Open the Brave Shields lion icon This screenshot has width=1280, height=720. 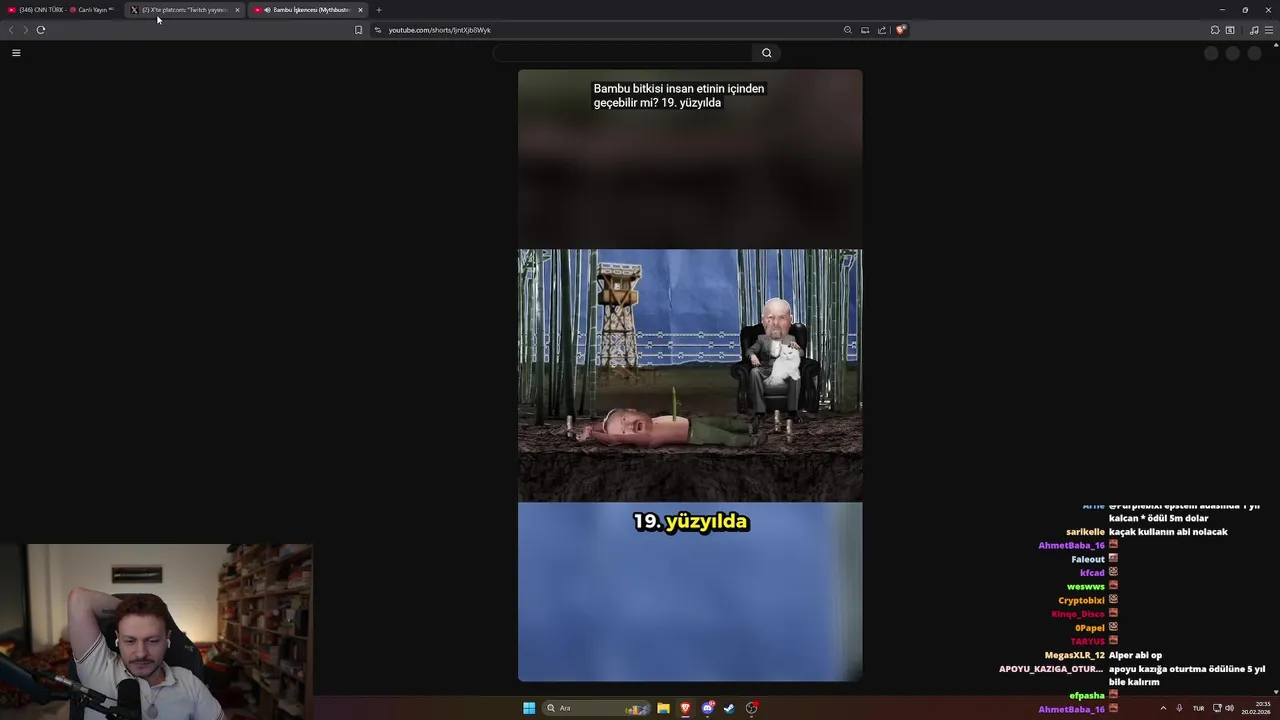tap(900, 30)
